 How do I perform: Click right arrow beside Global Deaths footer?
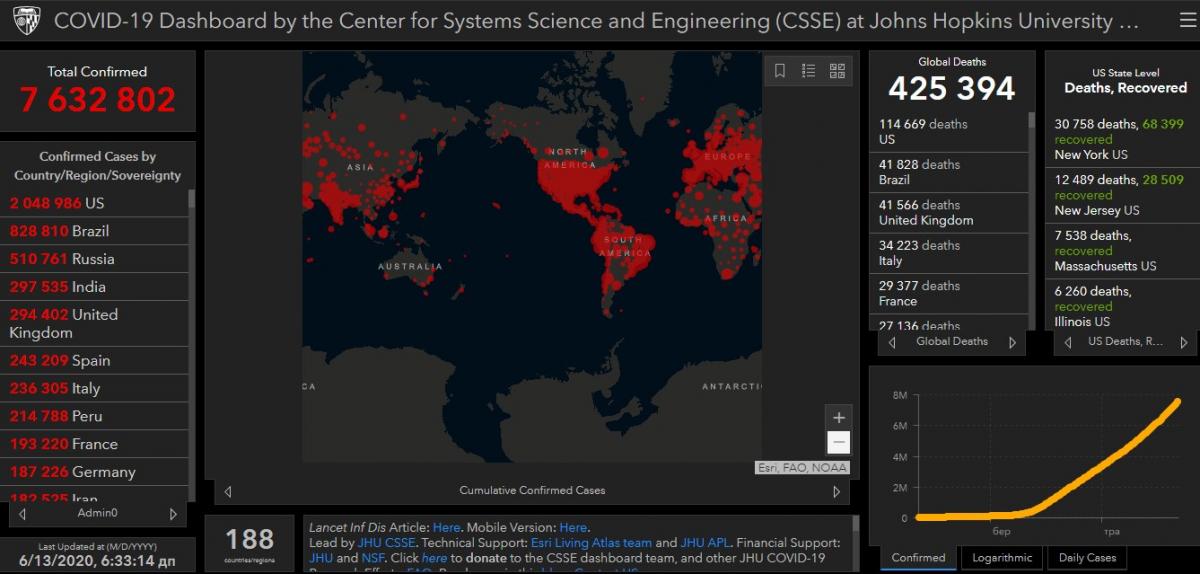[x=1012, y=342]
